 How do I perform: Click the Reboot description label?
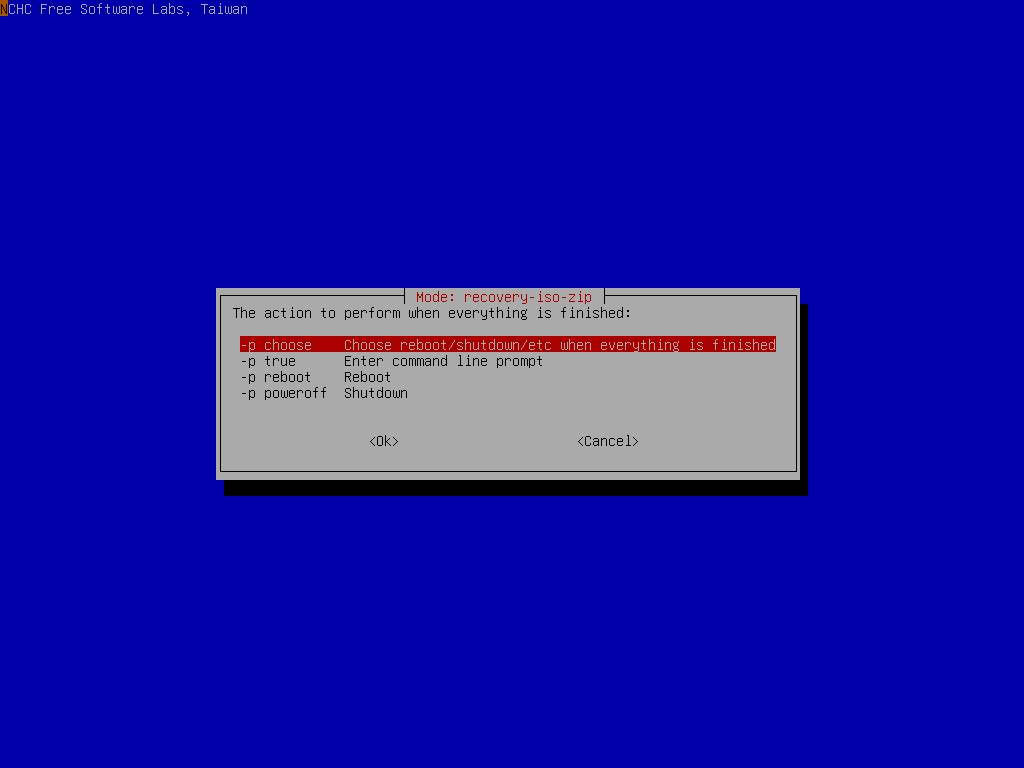click(x=367, y=377)
